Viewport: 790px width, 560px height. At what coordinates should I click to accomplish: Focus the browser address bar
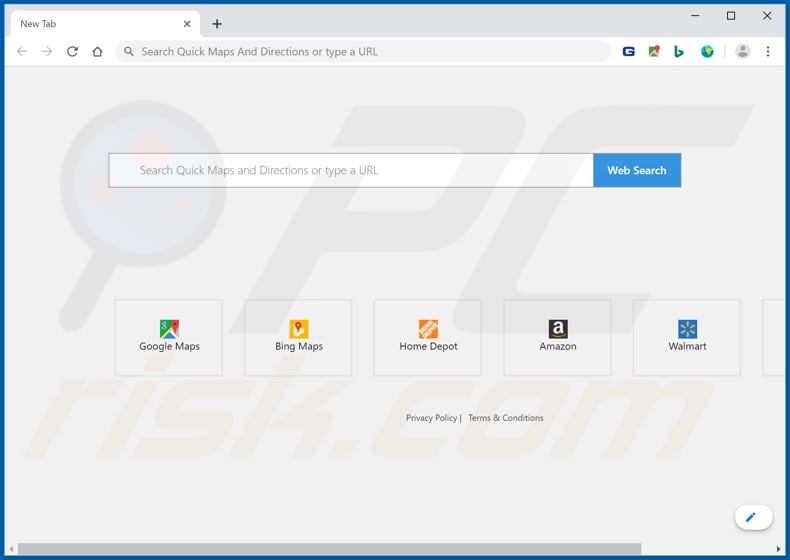[x=363, y=51]
